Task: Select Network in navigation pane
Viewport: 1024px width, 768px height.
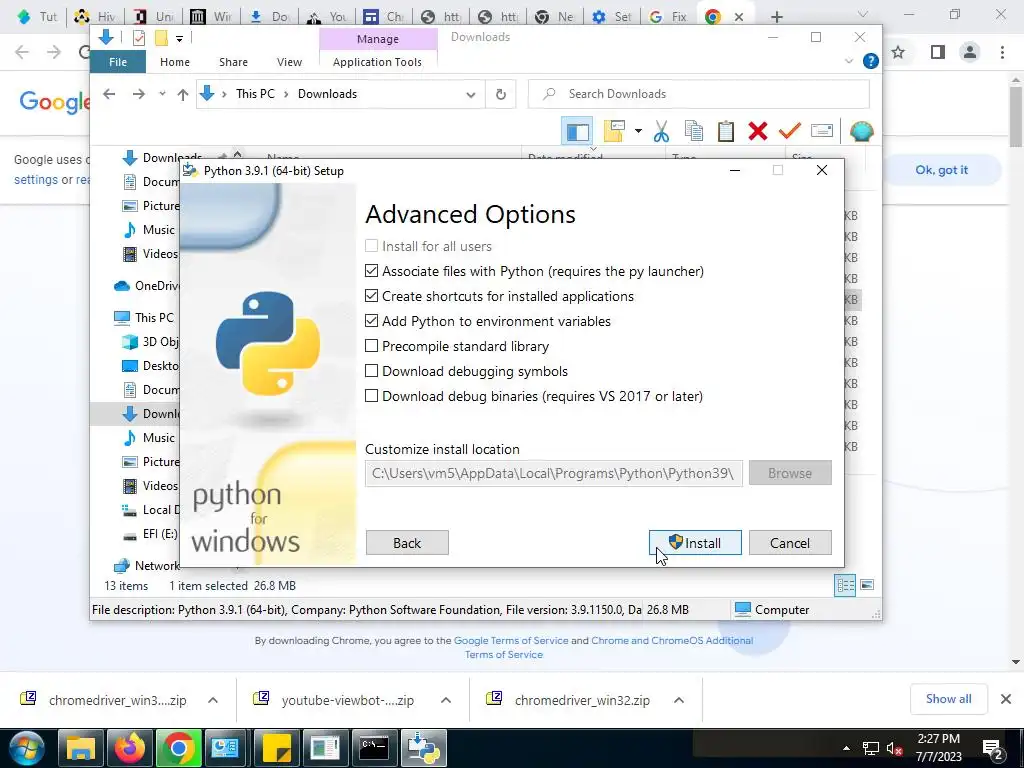Action: 147,566
